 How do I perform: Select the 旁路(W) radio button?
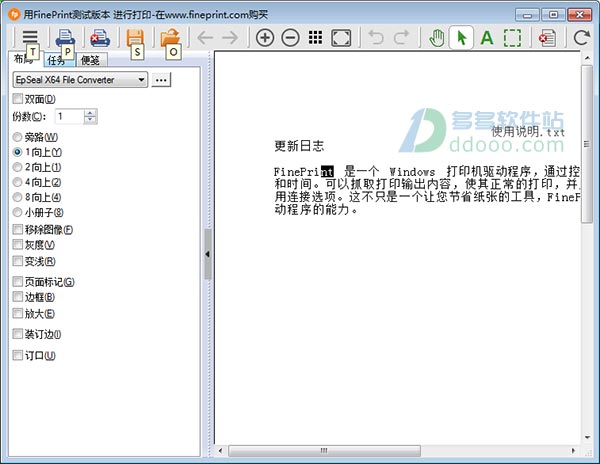[x=17, y=137]
